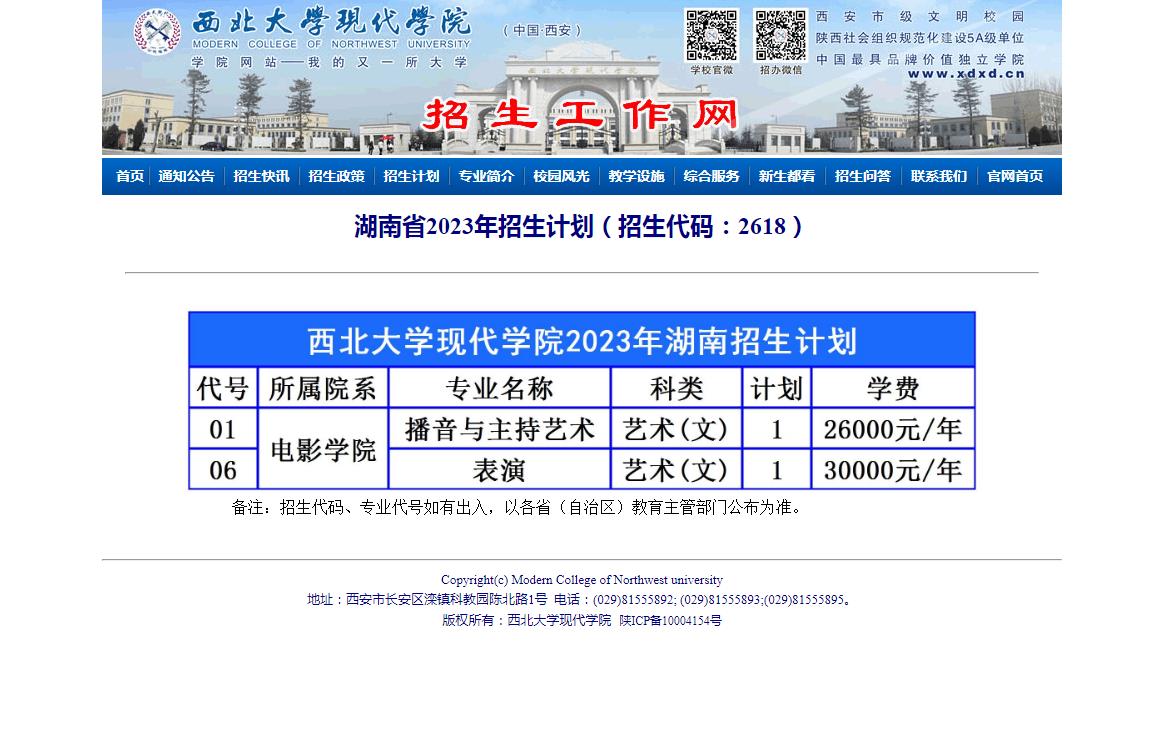Open the 首页 menu item
This screenshot has width=1150, height=750.
(130, 176)
